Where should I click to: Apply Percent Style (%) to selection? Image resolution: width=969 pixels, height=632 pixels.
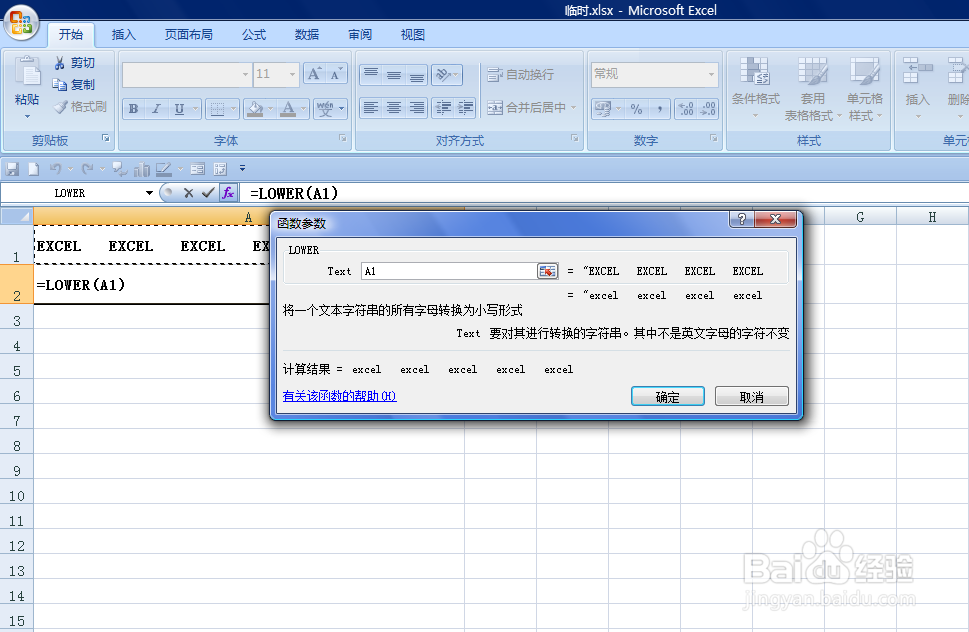coord(637,108)
